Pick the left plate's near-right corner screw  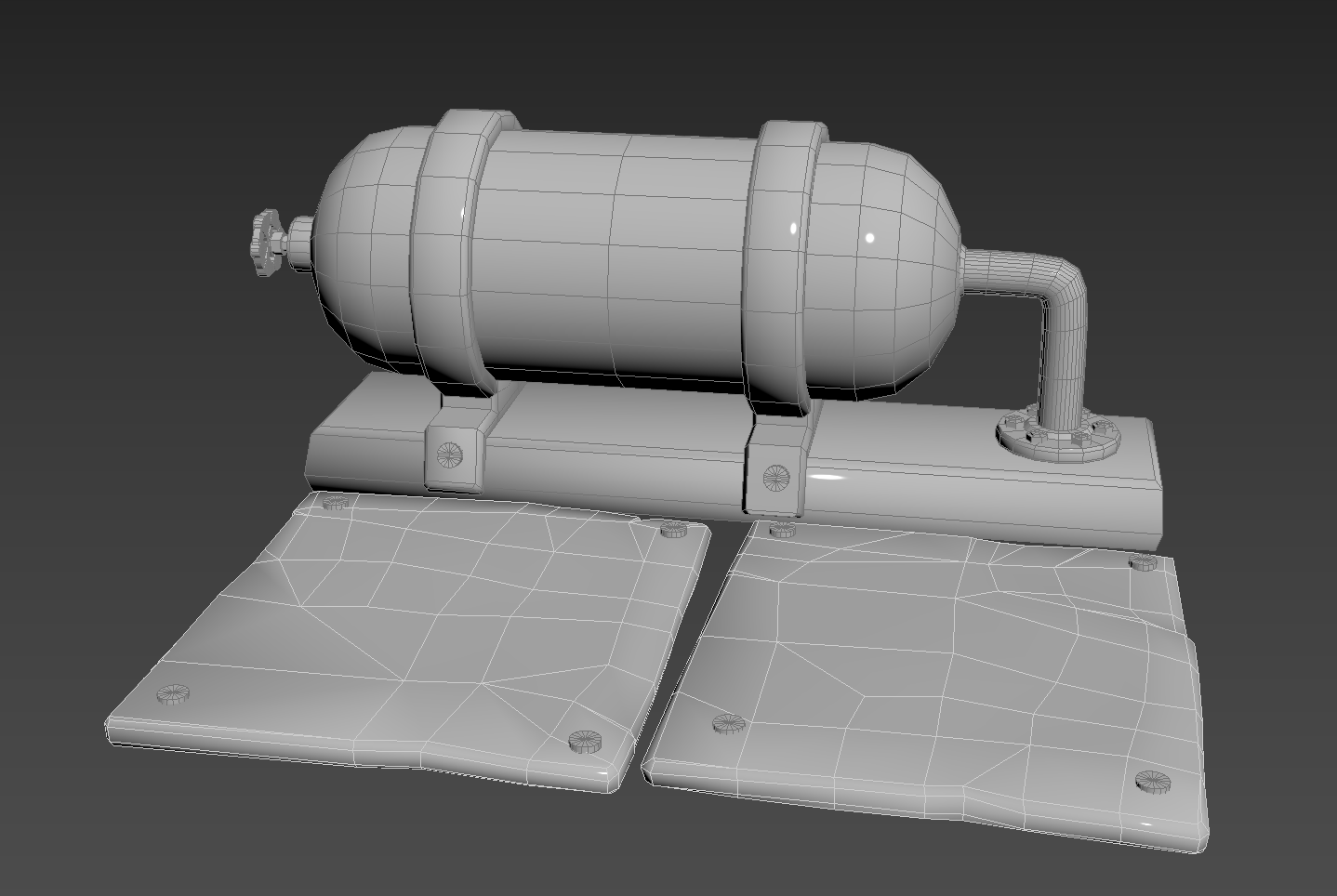(x=584, y=740)
